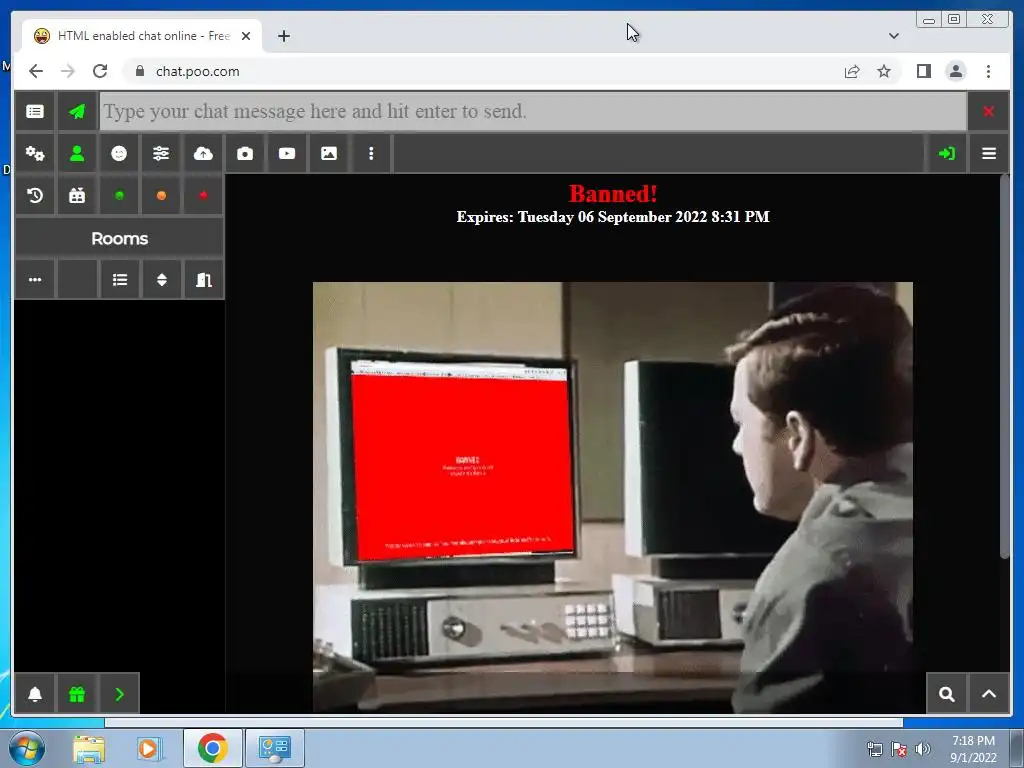Open the vertical three-dot more menu in chat toolbar
This screenshot has width=1024, height=768.
point(371,153)
